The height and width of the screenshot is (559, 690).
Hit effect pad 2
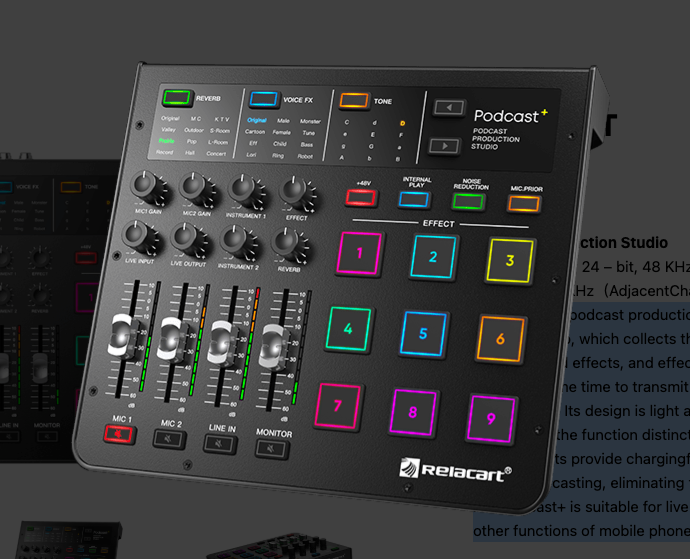point(433,257)
